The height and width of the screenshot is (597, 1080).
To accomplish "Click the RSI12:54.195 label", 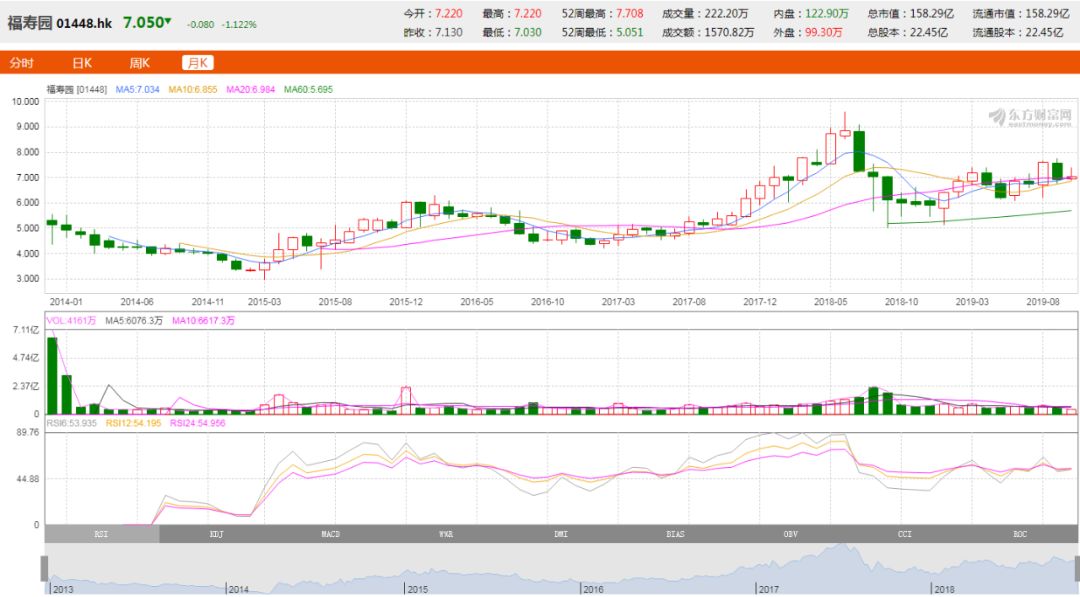I will point(133,423).
